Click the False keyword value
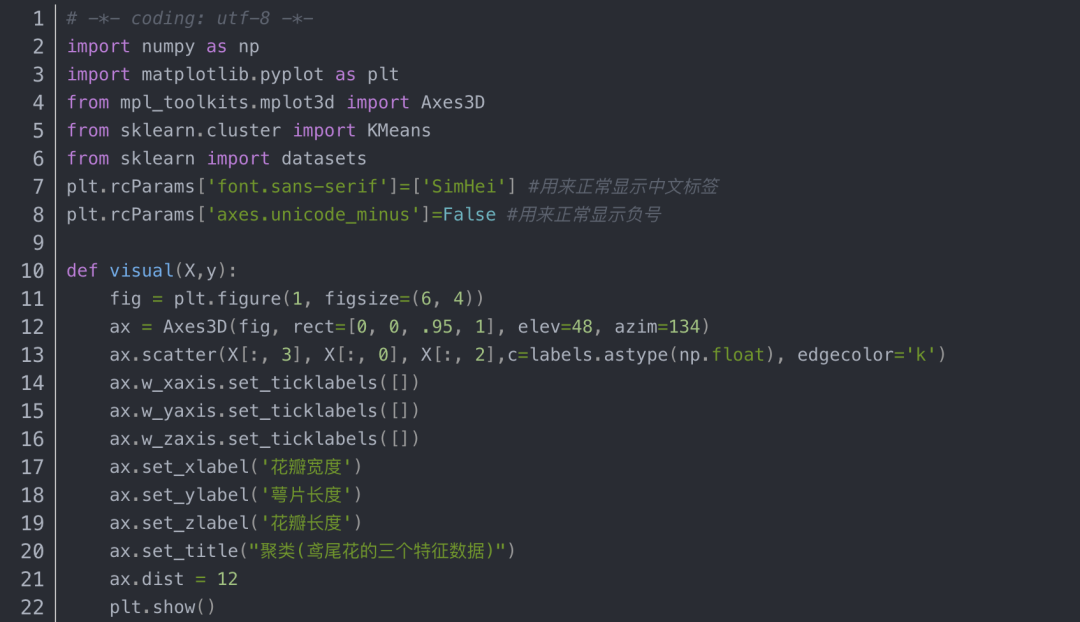 (x=469, y=214)
